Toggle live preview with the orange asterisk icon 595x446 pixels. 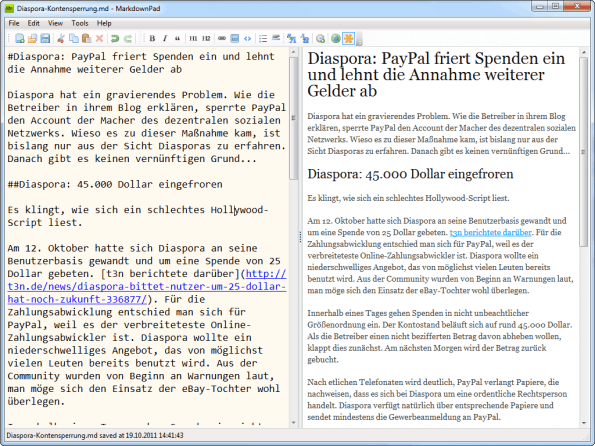coord(348,38)
